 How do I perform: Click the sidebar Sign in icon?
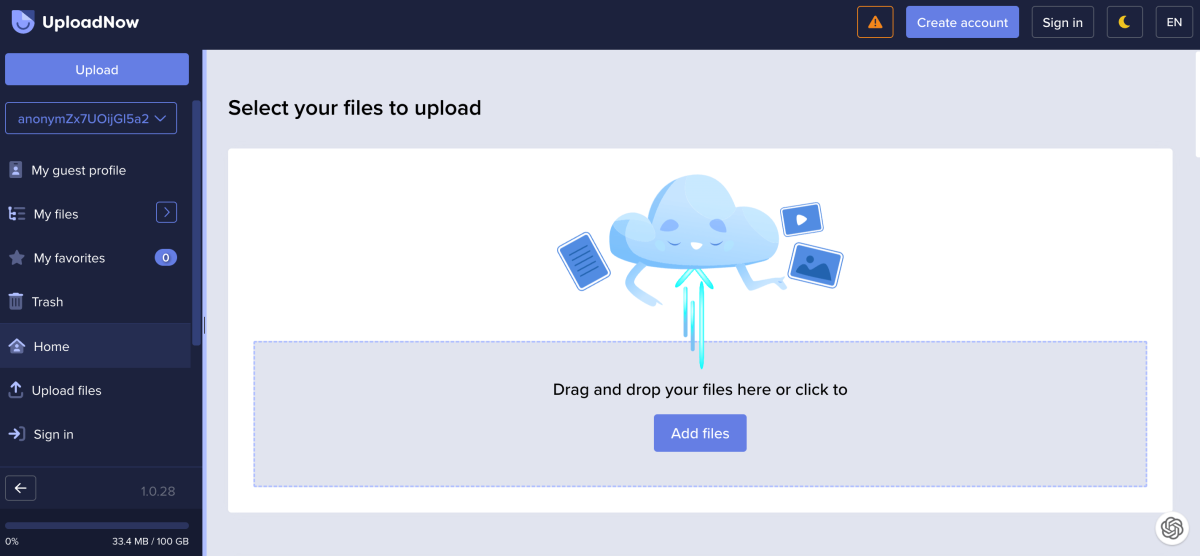coord(16,434)
